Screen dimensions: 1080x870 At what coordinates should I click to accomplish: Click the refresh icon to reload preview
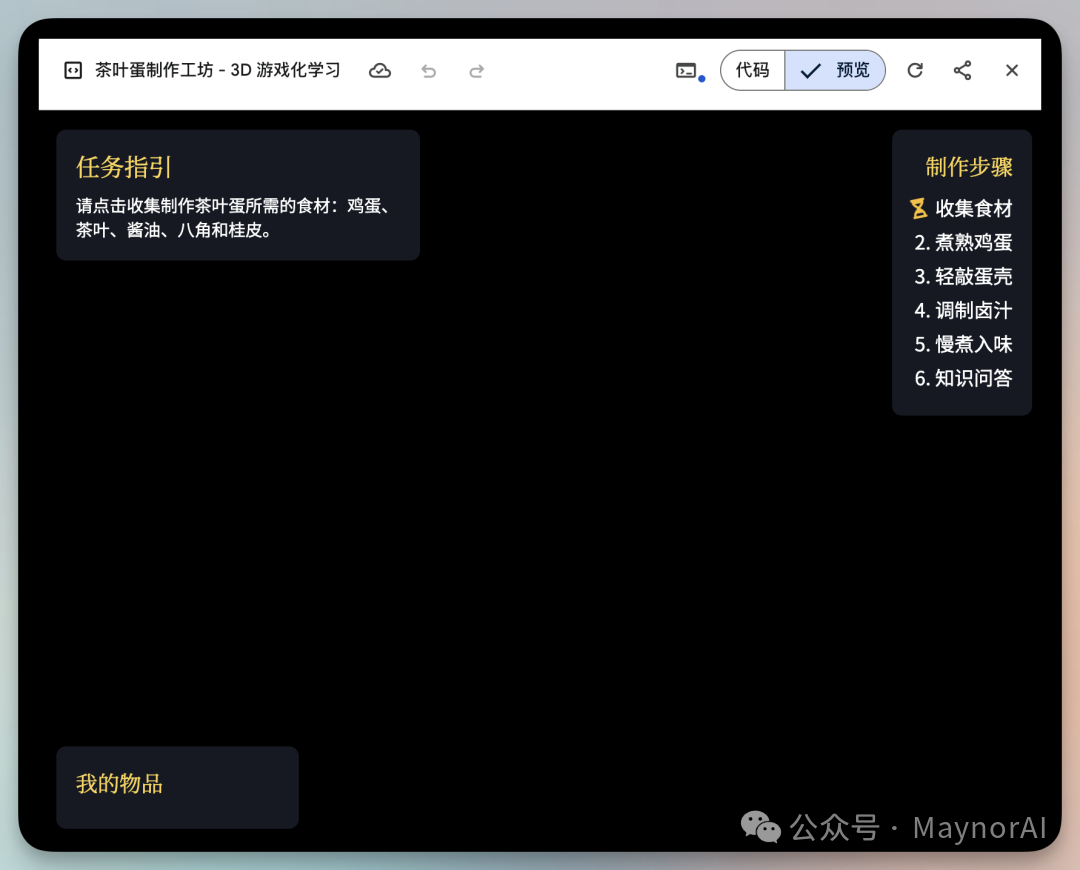point(915,70)
